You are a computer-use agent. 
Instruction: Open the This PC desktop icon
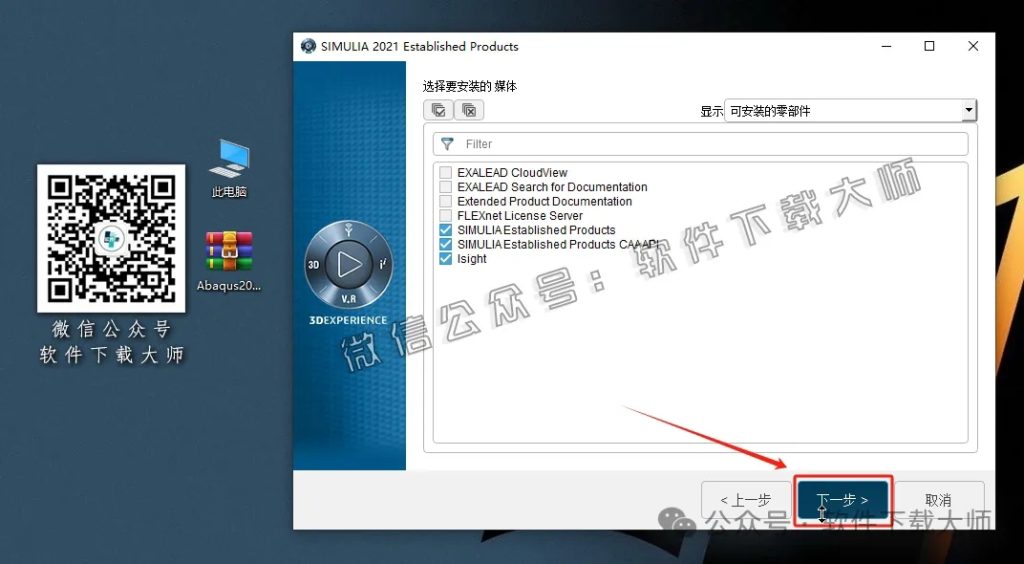tap(229, 168)
